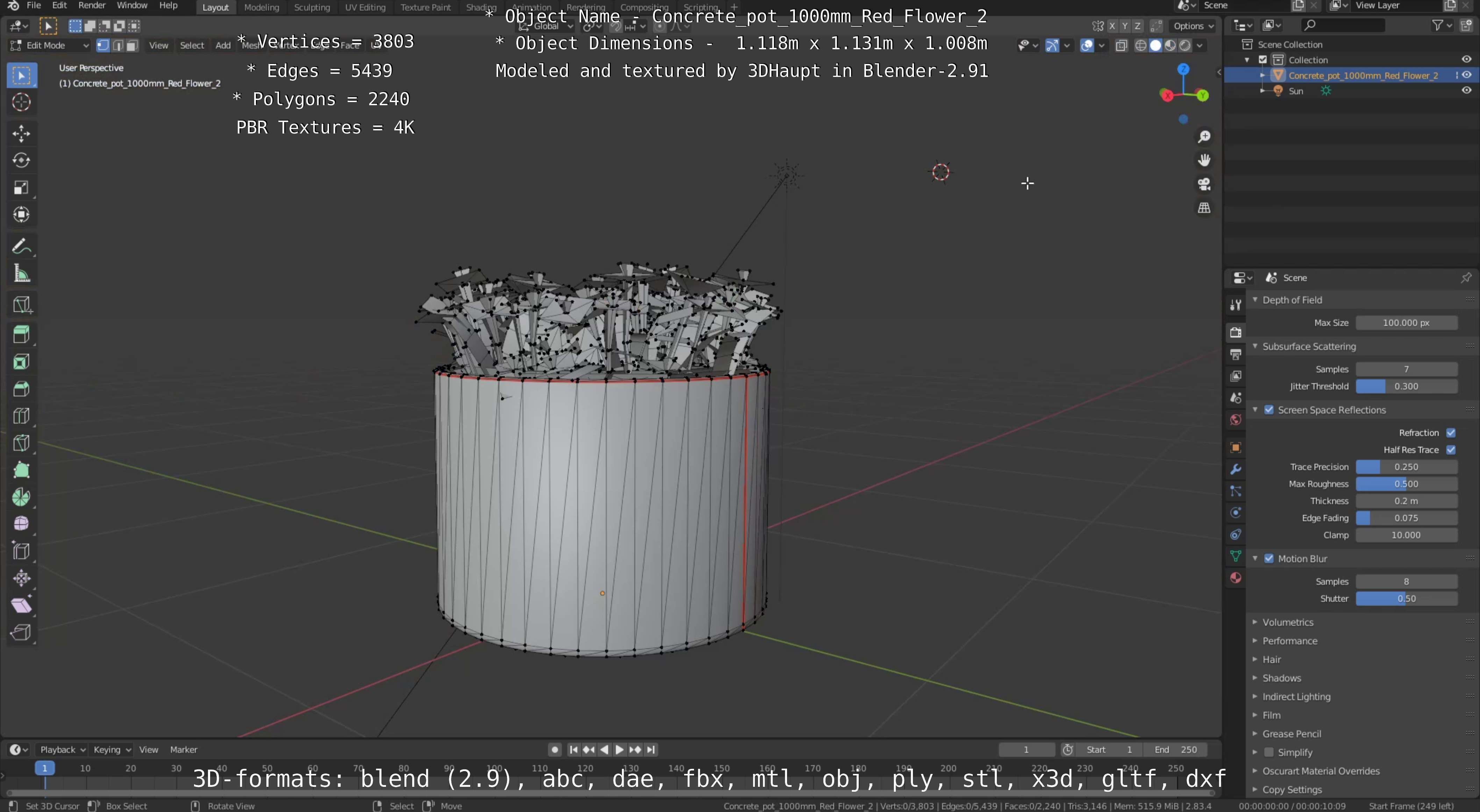Collapse the Subsurface Scattering panel
Screen dimensions: 1480x812
tap(1308, 346)
